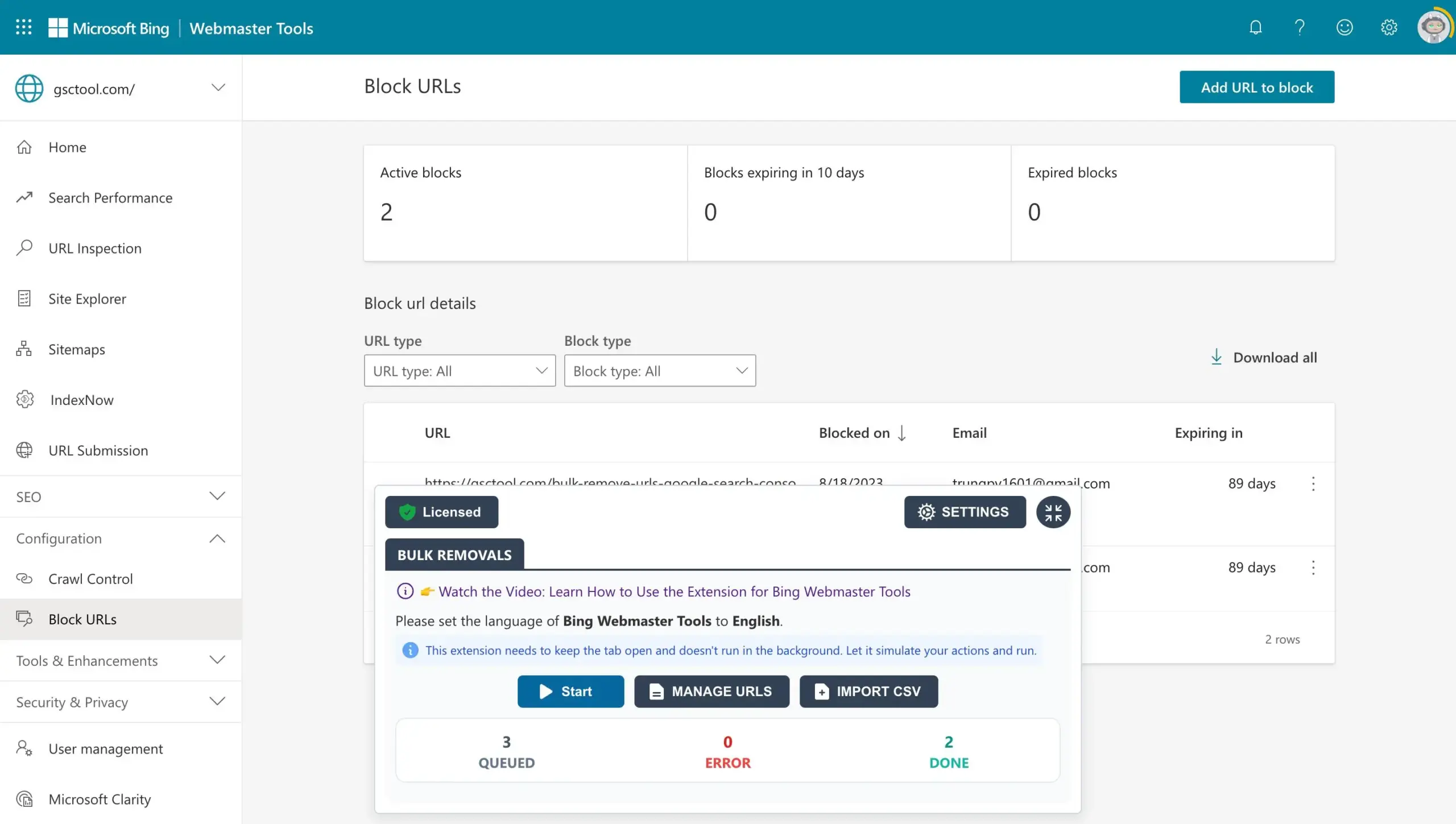Open the feedback smiley icon
The width and height of the screenshot is (1456, 824).
(x=1344, y=27)
